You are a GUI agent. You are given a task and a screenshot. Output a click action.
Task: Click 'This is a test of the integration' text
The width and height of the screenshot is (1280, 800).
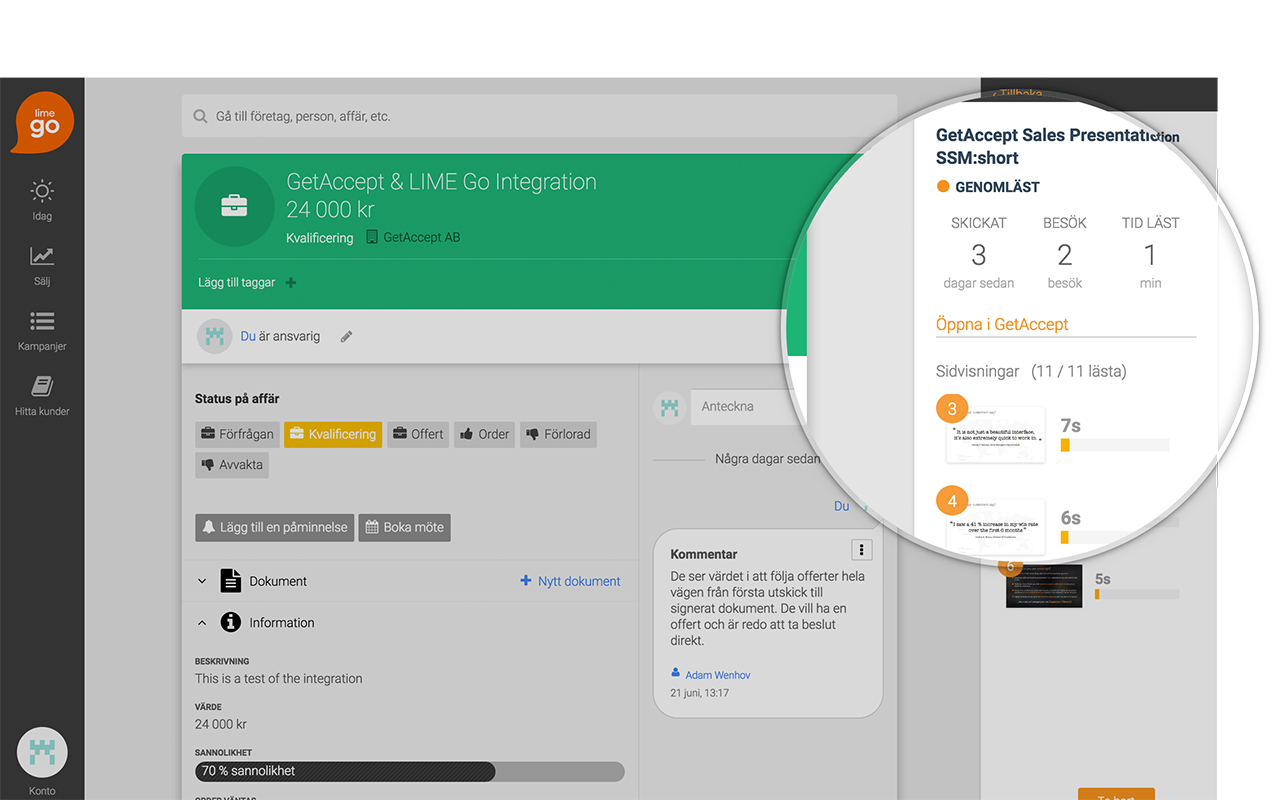[x=279, y=679]
